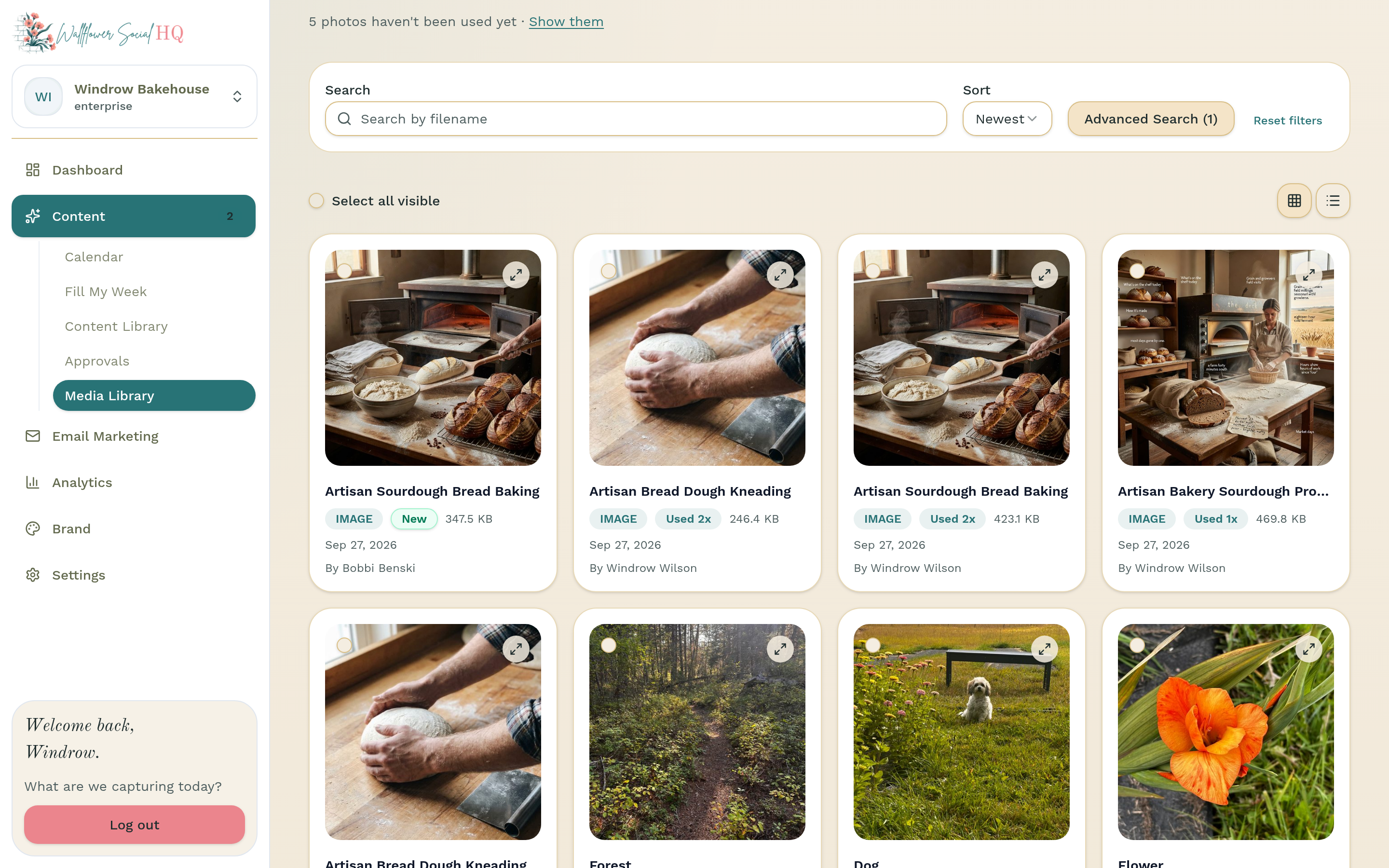The width and height of the screenshot is (1389, 868).
Task: Focus the Search by filename field
Action: coord(635,119)
